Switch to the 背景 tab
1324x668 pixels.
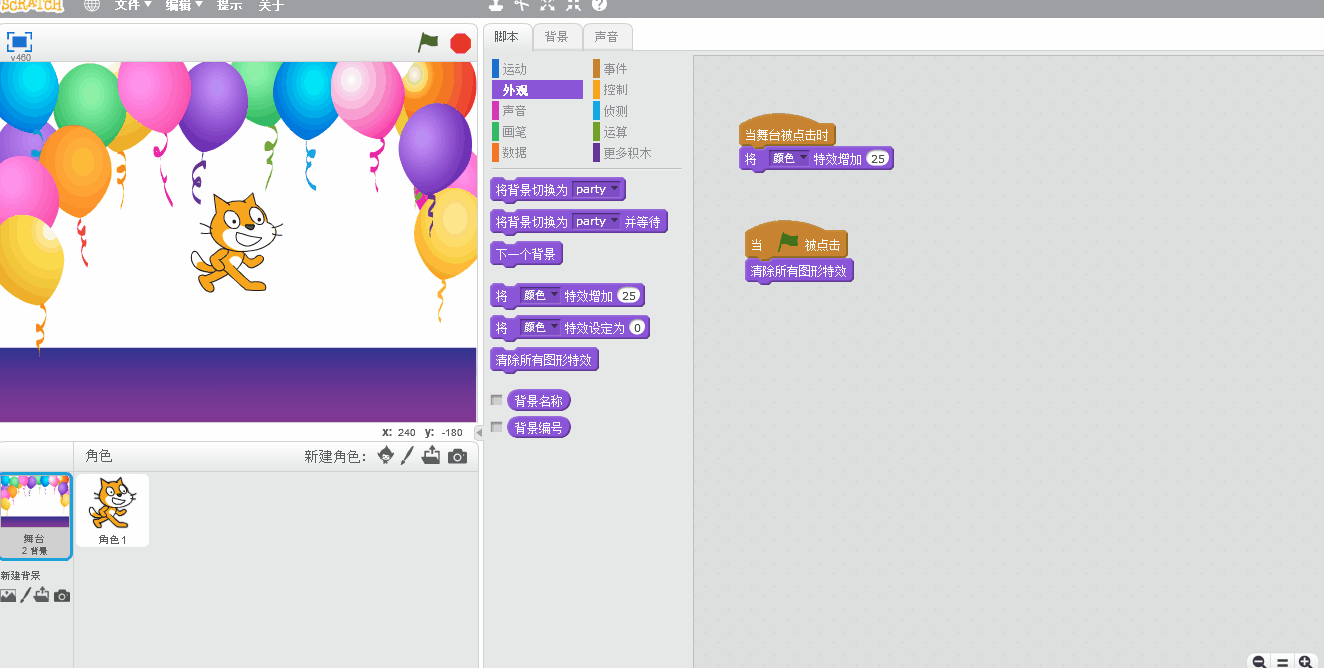click(x=557, y=37)
